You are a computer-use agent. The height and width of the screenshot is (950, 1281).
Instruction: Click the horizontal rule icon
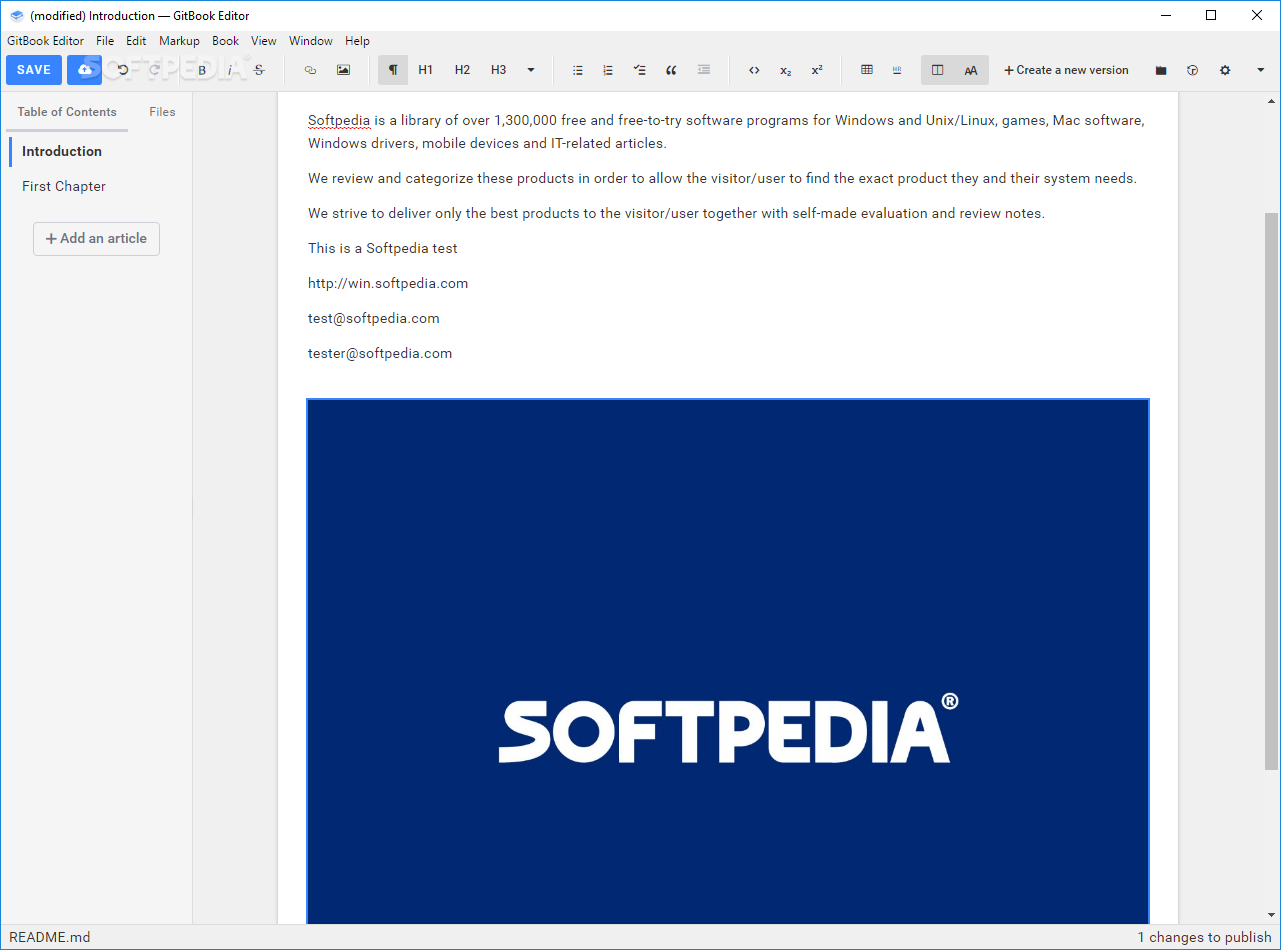pos(897,70)
